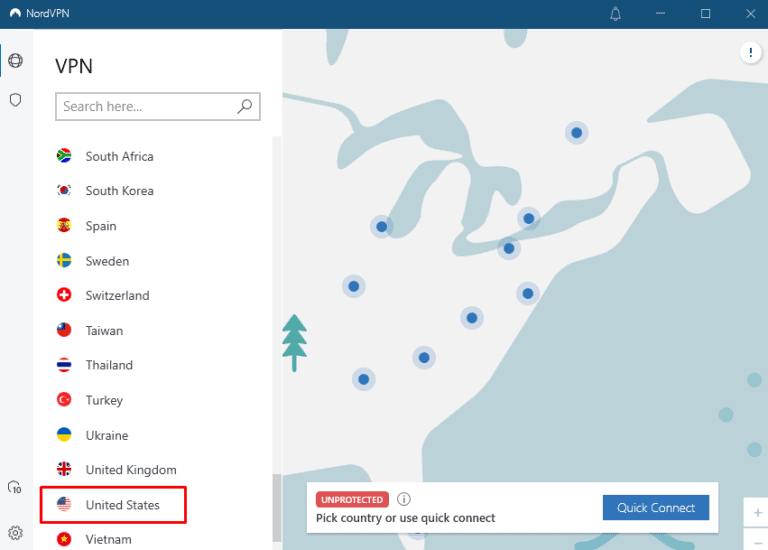Screen dimensions: 768x550
Task: Zoom in the map with plus button
Action: click(757, 513)
